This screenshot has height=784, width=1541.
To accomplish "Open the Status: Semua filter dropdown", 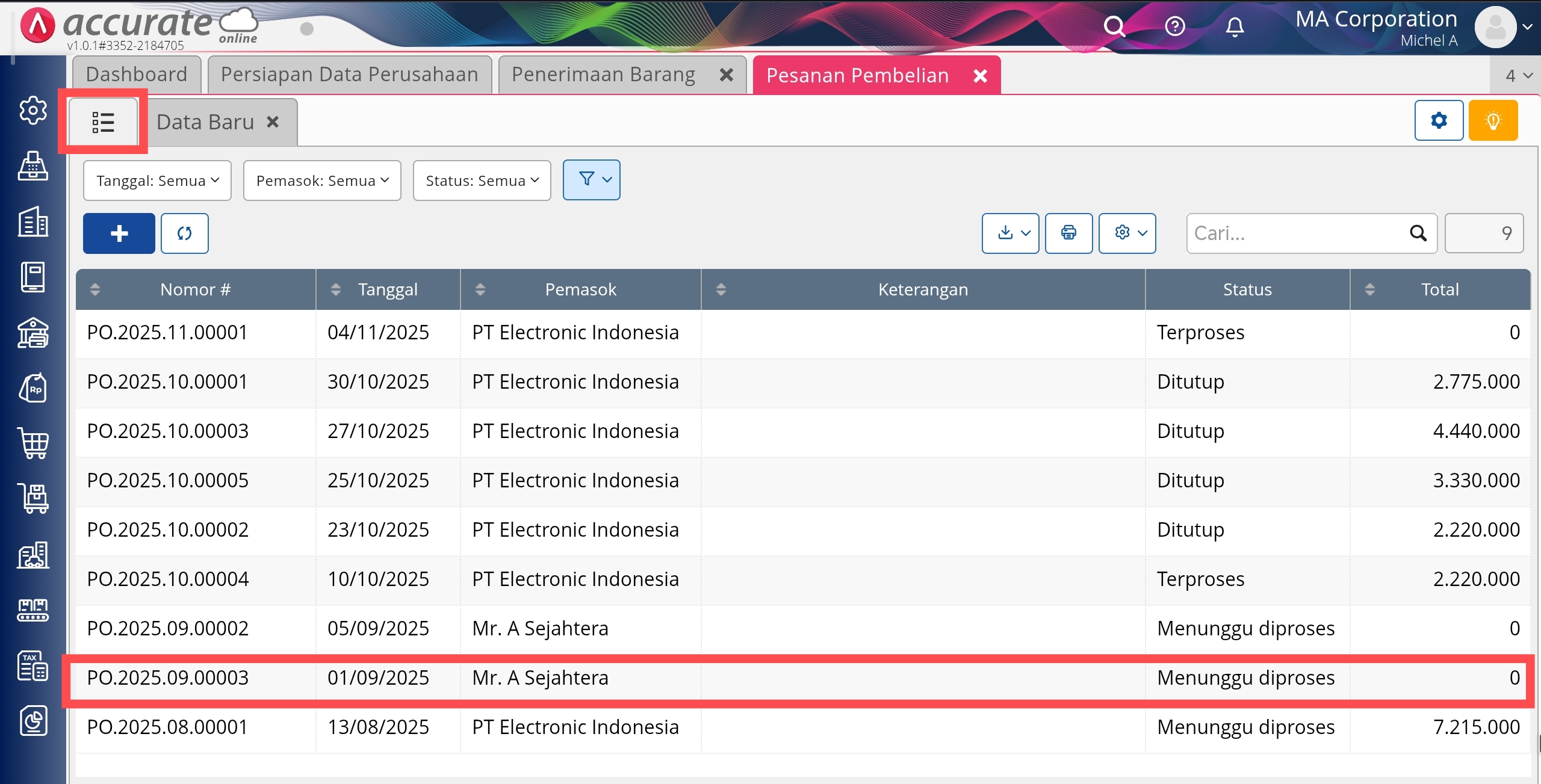I will (482, 181).
